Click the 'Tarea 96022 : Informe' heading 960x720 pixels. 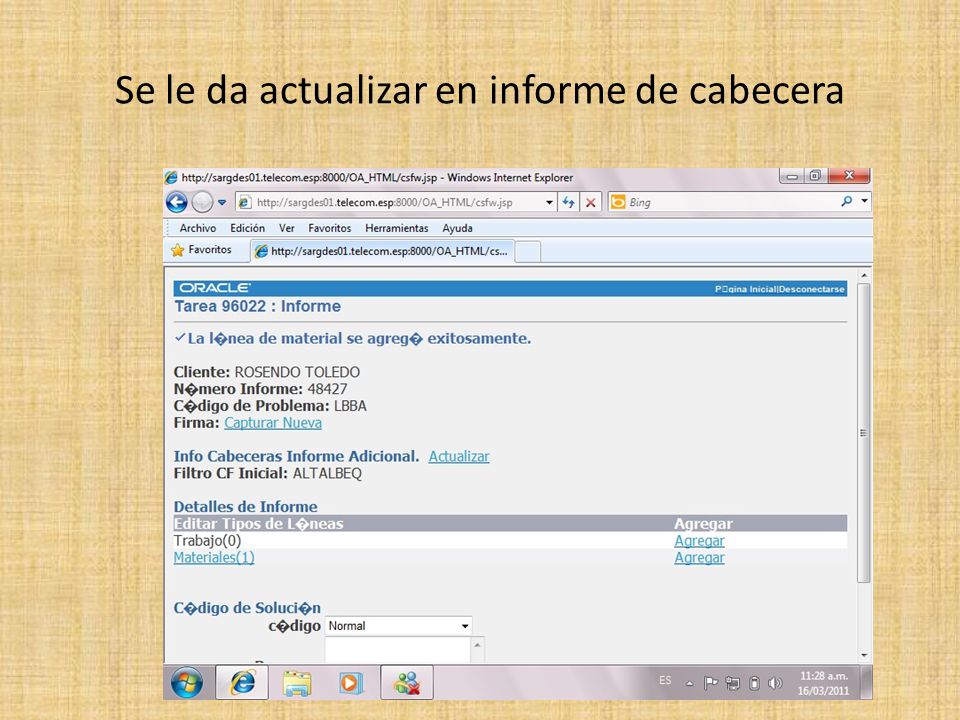257,306
